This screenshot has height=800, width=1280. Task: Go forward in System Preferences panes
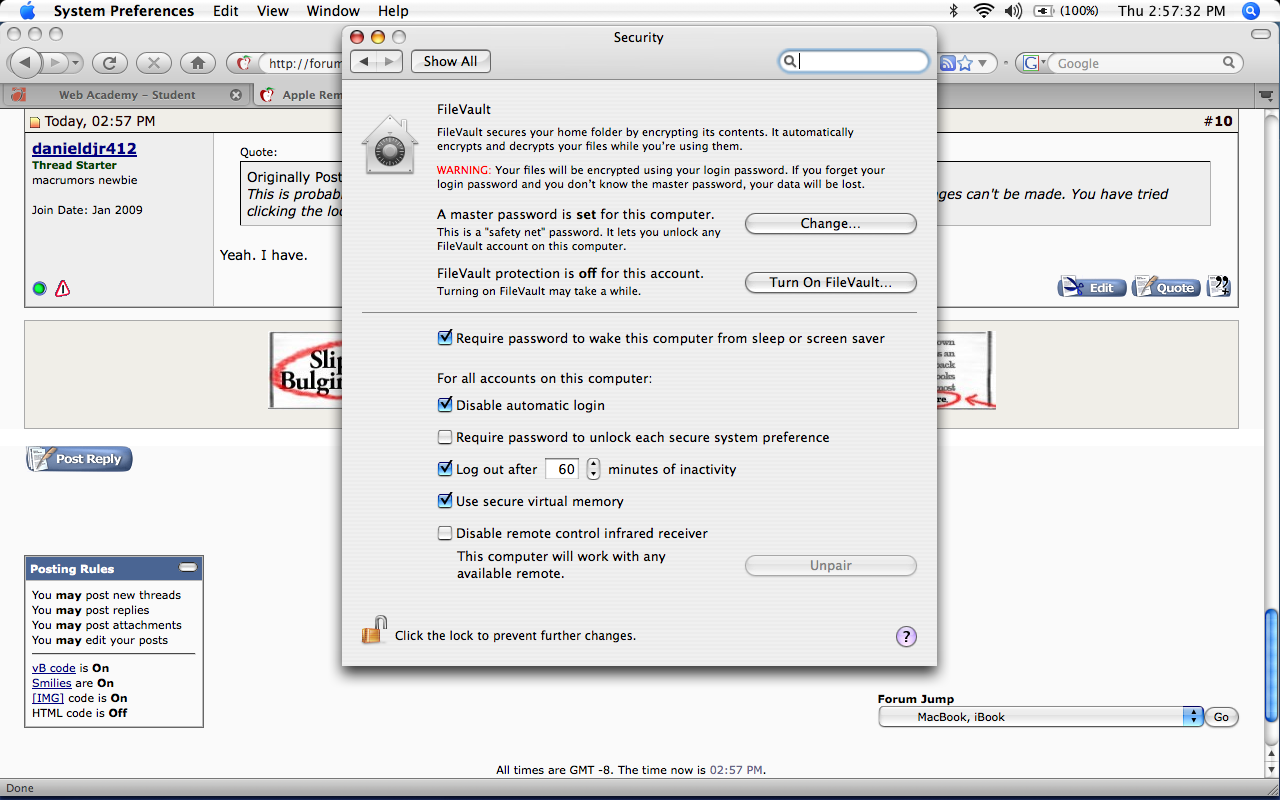point(390,62)
